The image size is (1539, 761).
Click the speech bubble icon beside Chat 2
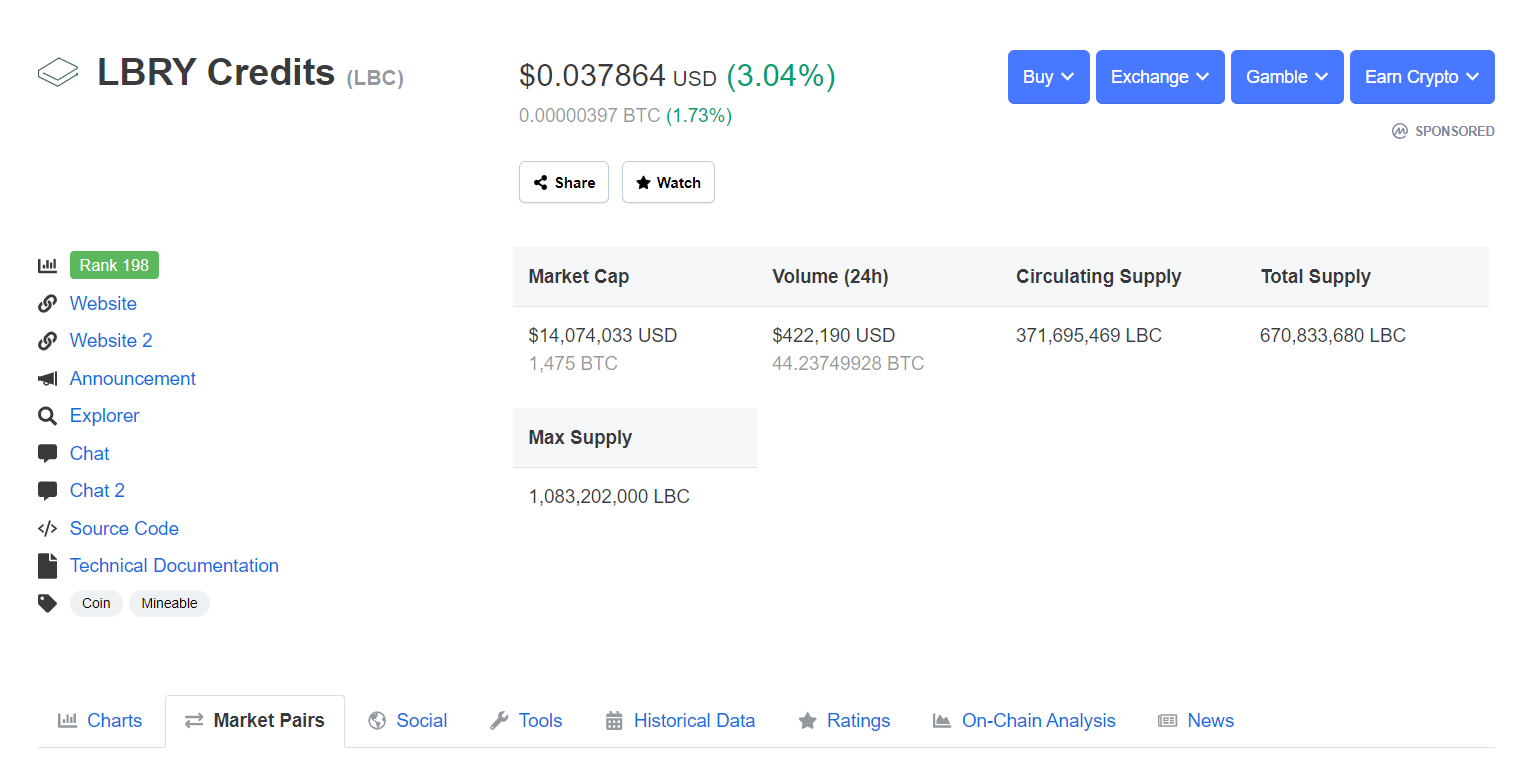pos(47,491)
